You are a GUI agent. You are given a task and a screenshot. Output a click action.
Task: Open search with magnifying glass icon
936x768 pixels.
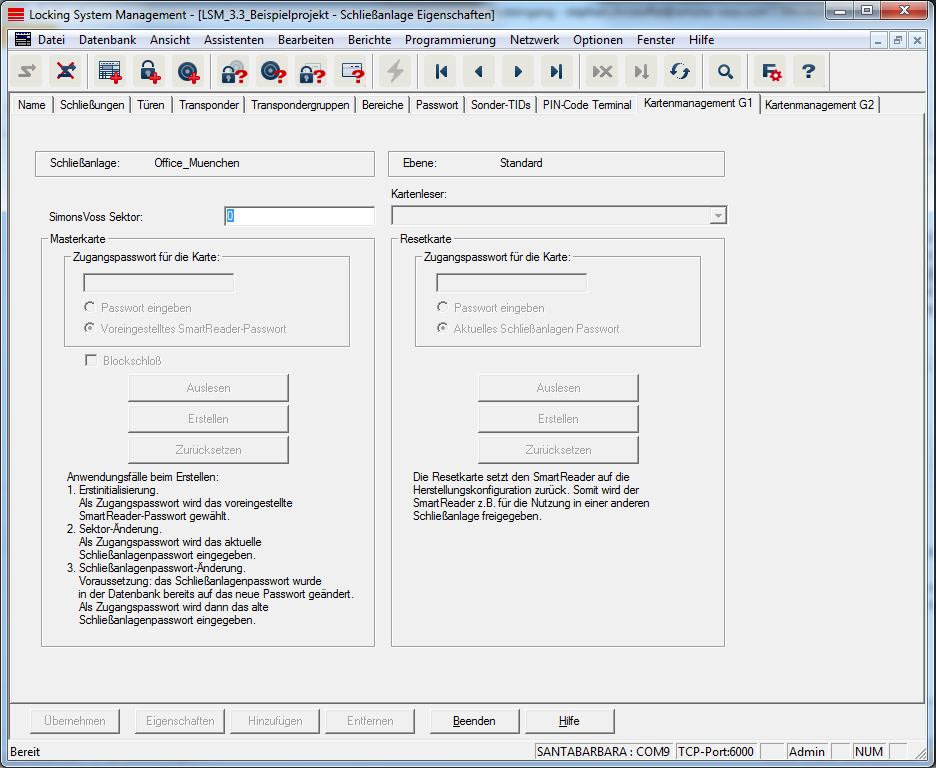coord(725,71)
